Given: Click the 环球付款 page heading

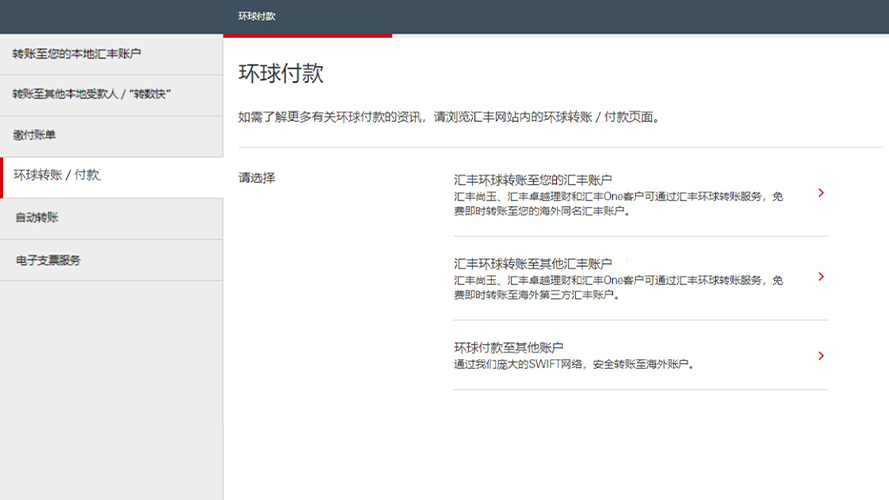Looking at the screenshot, I should (281, 74).
